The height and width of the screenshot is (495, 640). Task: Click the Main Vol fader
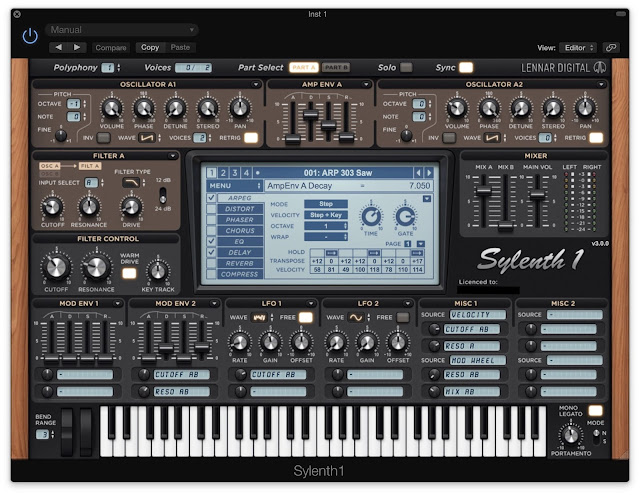tap(538, 195)
